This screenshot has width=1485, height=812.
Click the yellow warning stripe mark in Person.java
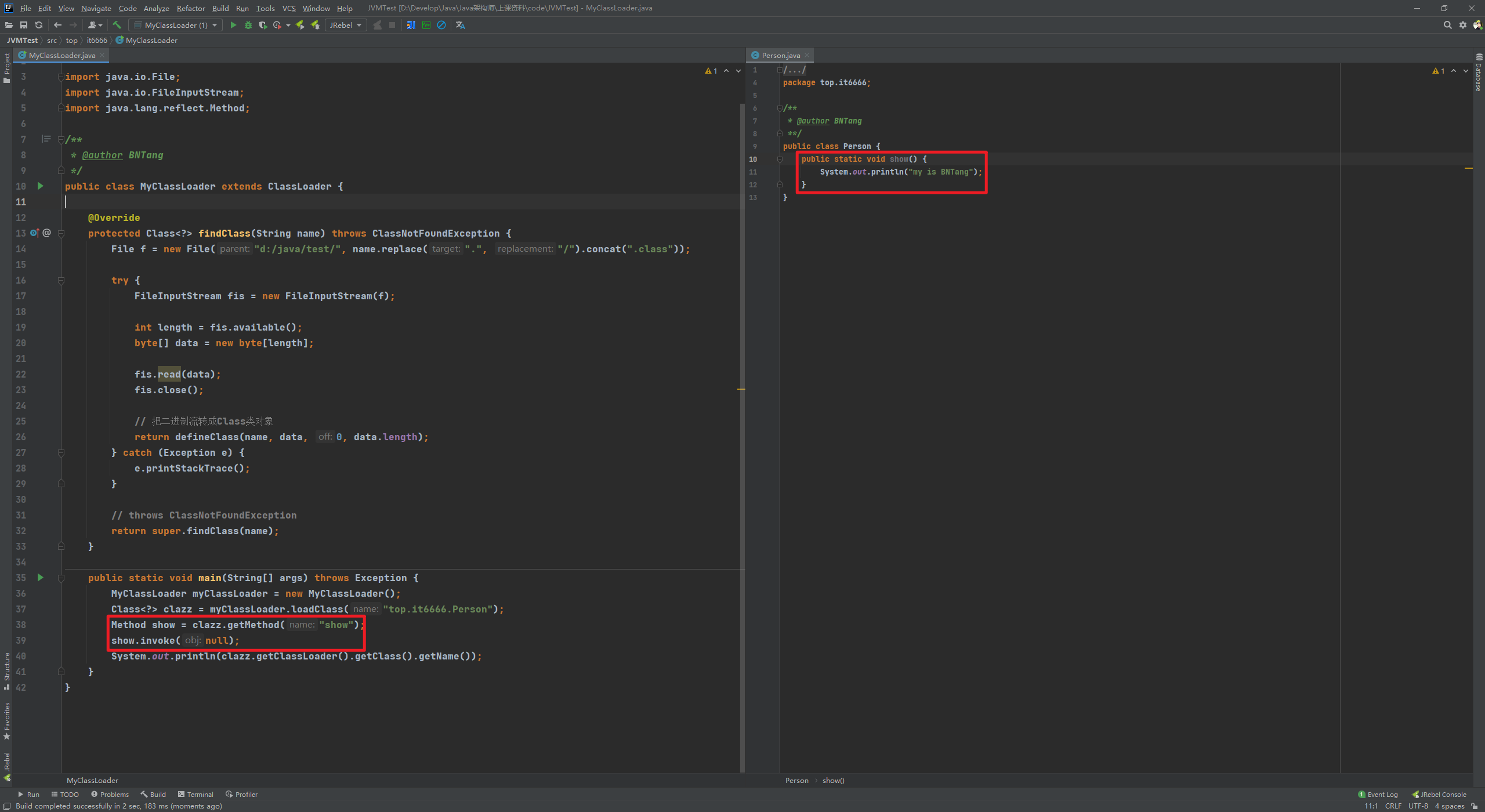pyautogui.click(x=1469, y=168)
